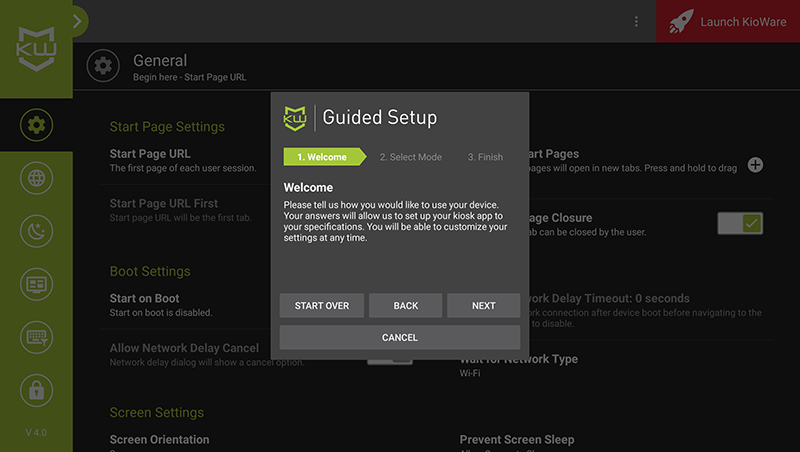Open the padlock security settings icon
Viewport: 800px width, 452px height.
pyautogui.click(x=36, y=390)
